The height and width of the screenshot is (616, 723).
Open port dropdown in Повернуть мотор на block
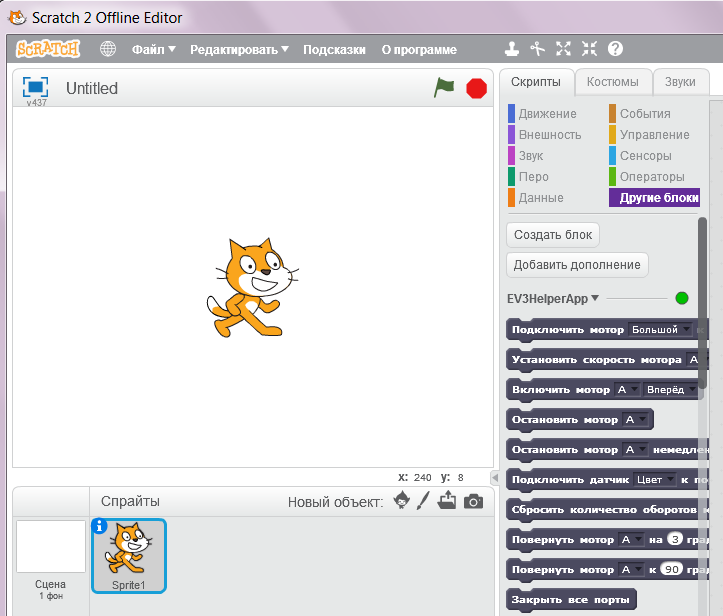631,539
